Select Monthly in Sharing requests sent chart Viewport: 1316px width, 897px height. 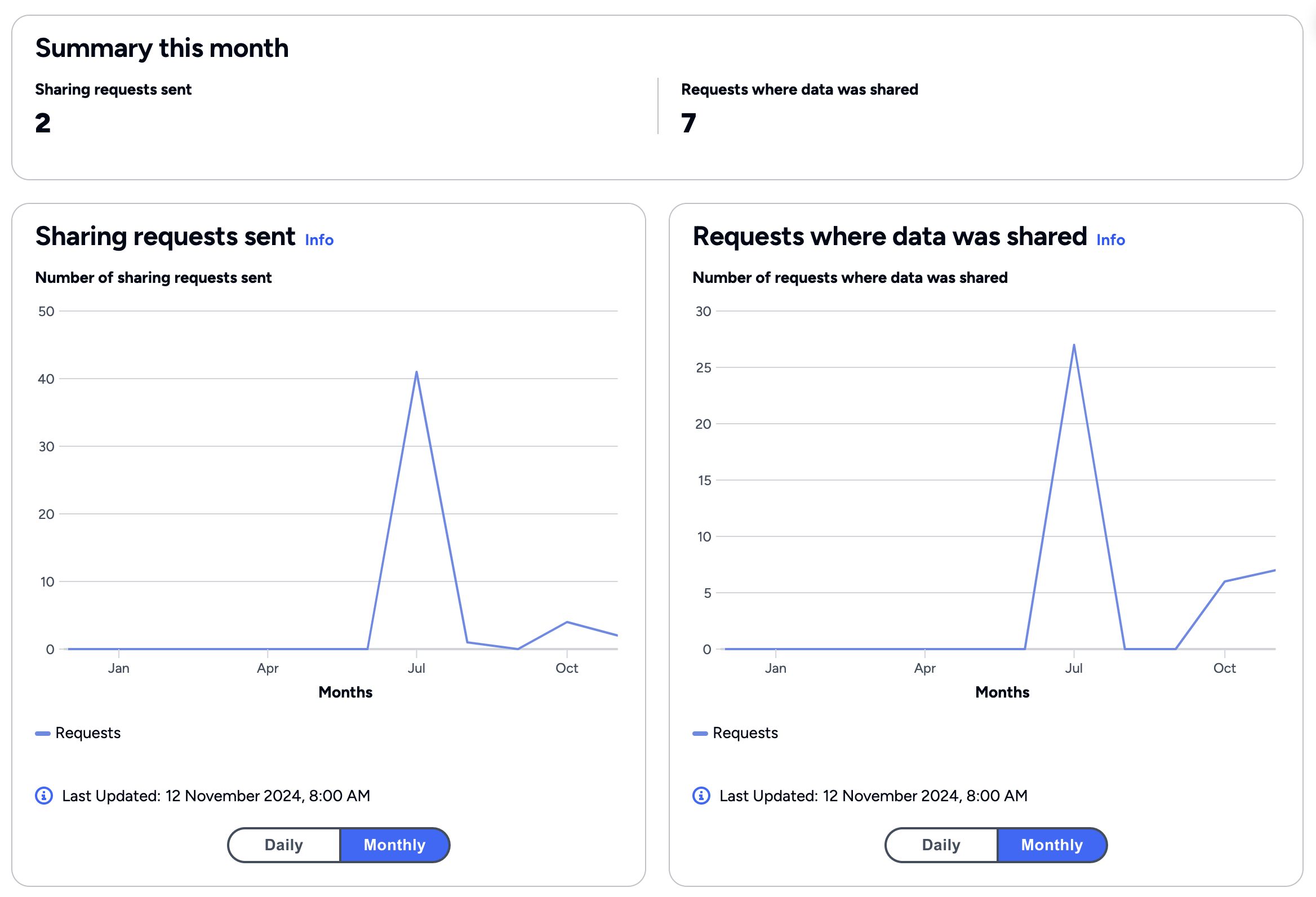[395, 845]
